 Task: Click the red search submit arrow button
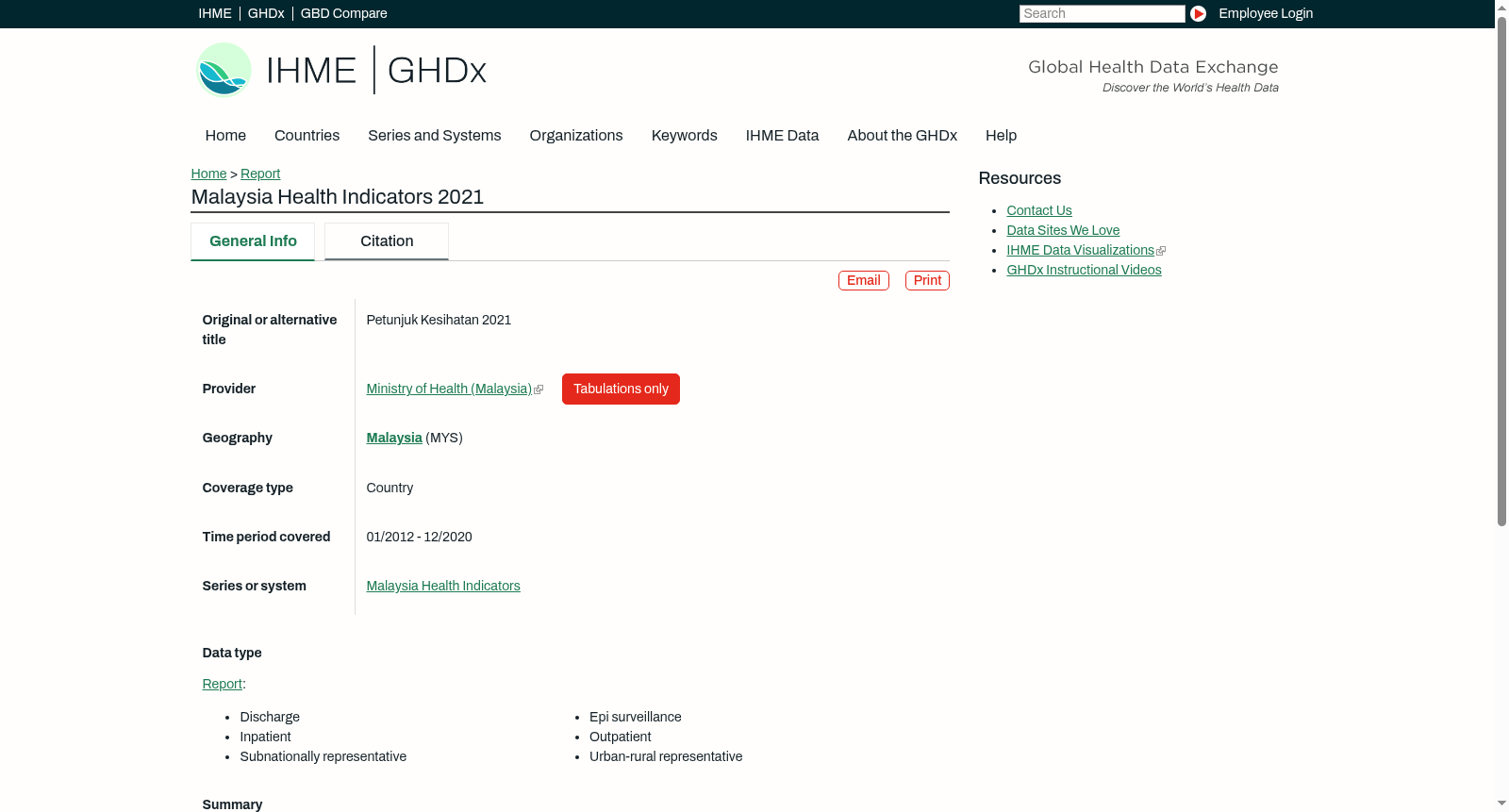[1198, 13]
